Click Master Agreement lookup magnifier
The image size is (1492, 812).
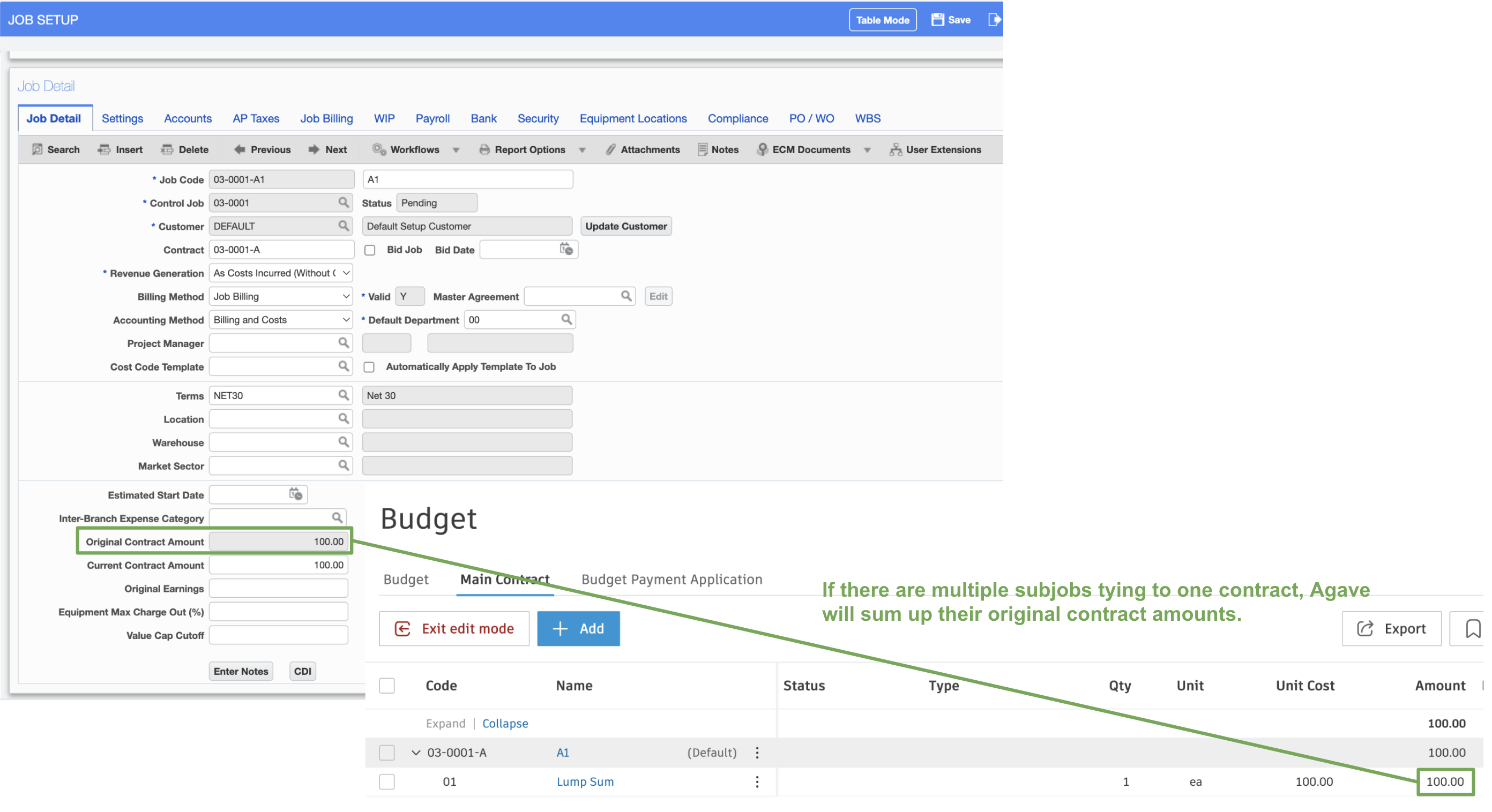tap(626, 296)
